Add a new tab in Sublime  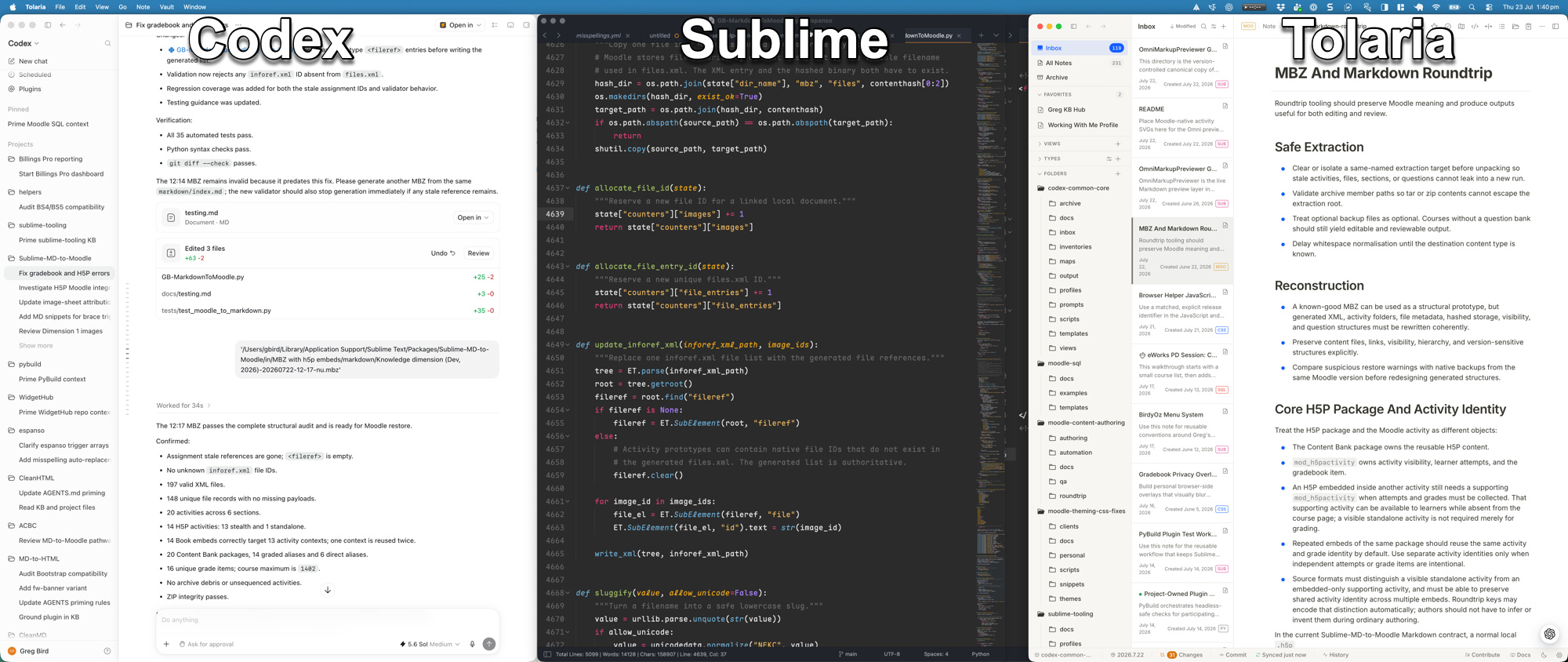click(x=981, y=35)
